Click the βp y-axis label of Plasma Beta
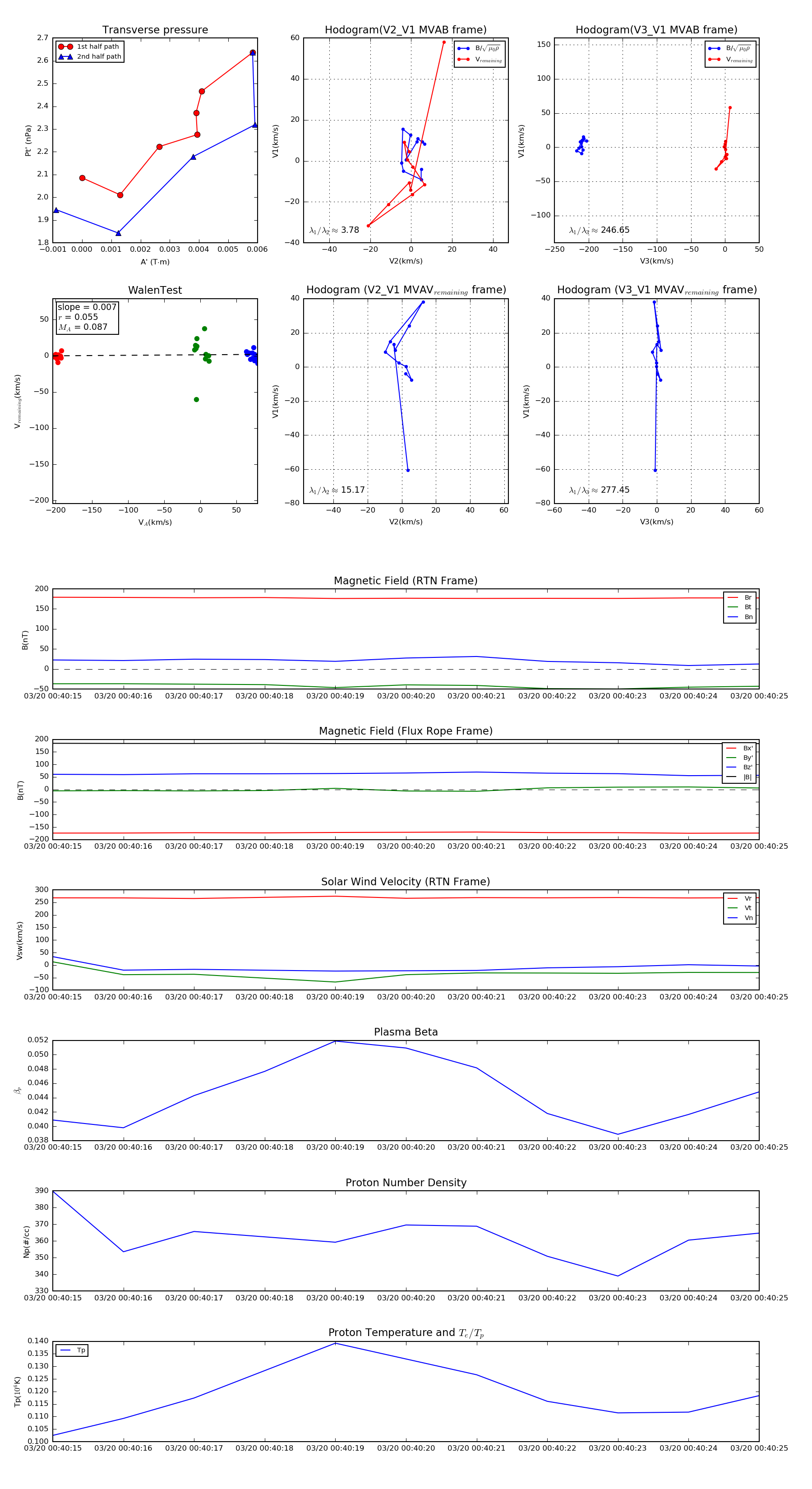Image resolution: width=812 pixels, height=1489 pixels. pyautogui.click(x=18, y=1091)
